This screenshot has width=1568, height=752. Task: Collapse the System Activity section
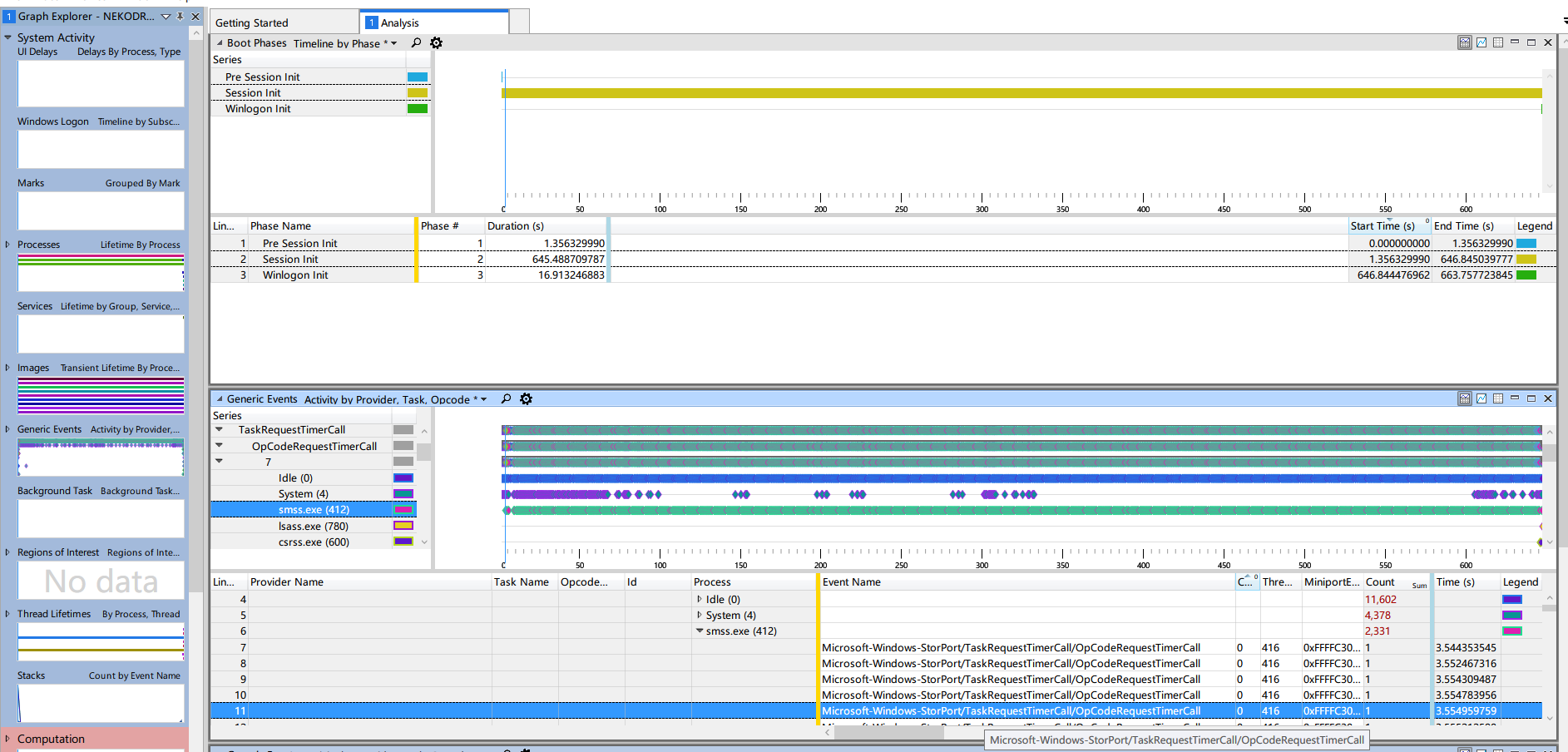[7, 37]
